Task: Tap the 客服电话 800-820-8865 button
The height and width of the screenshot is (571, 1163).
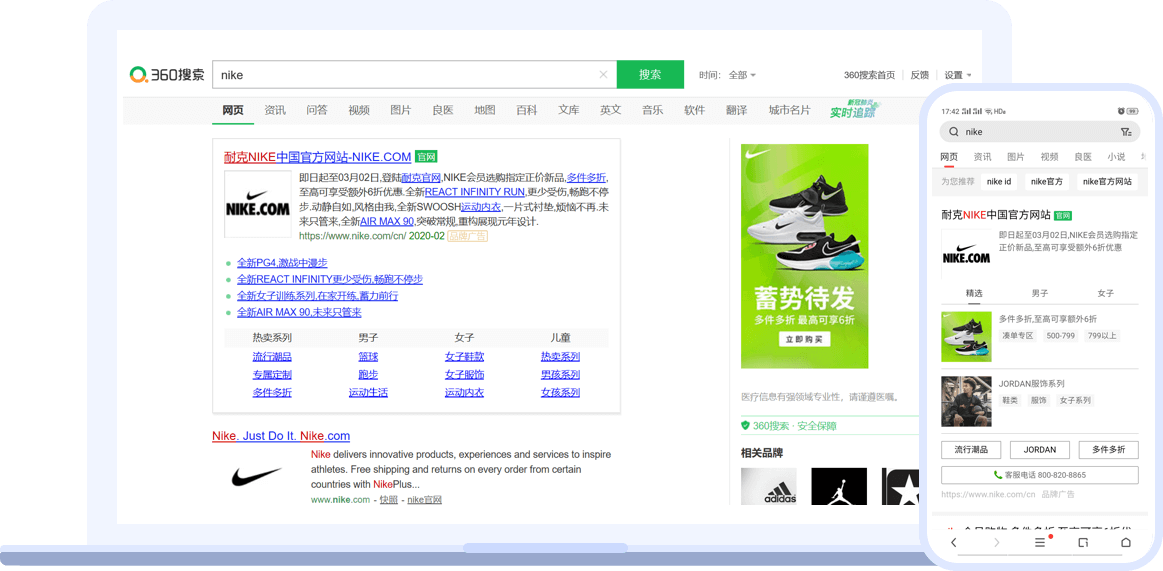Action: [1039, 475]
